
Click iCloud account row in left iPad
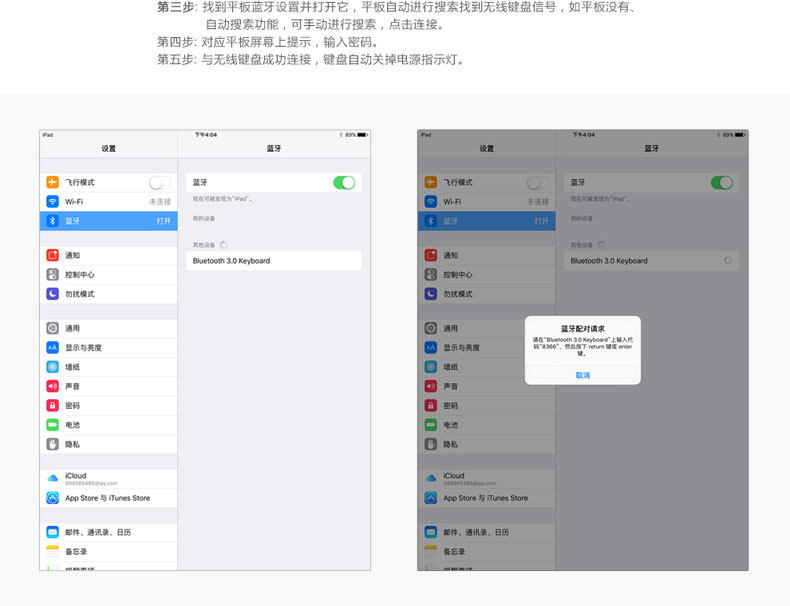(x=109, y=479)
